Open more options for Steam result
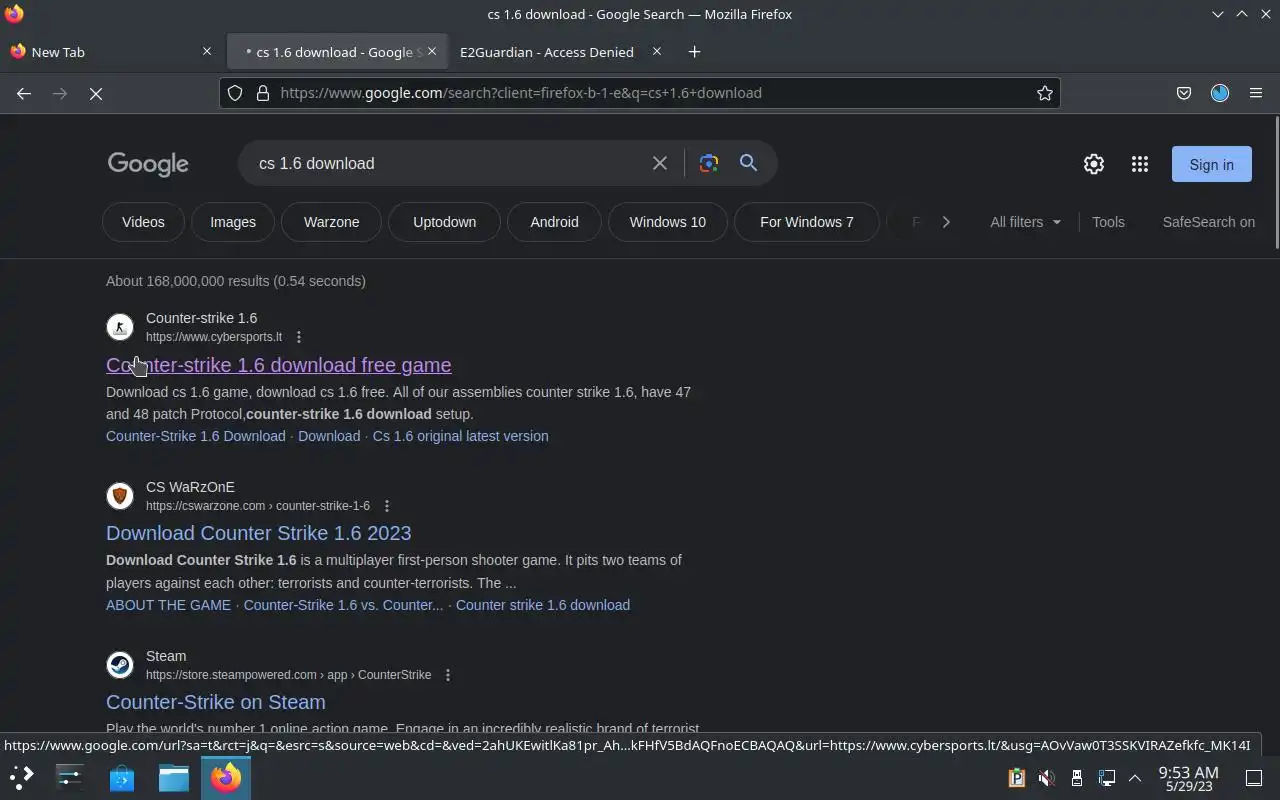 click(x=448, y=675)
